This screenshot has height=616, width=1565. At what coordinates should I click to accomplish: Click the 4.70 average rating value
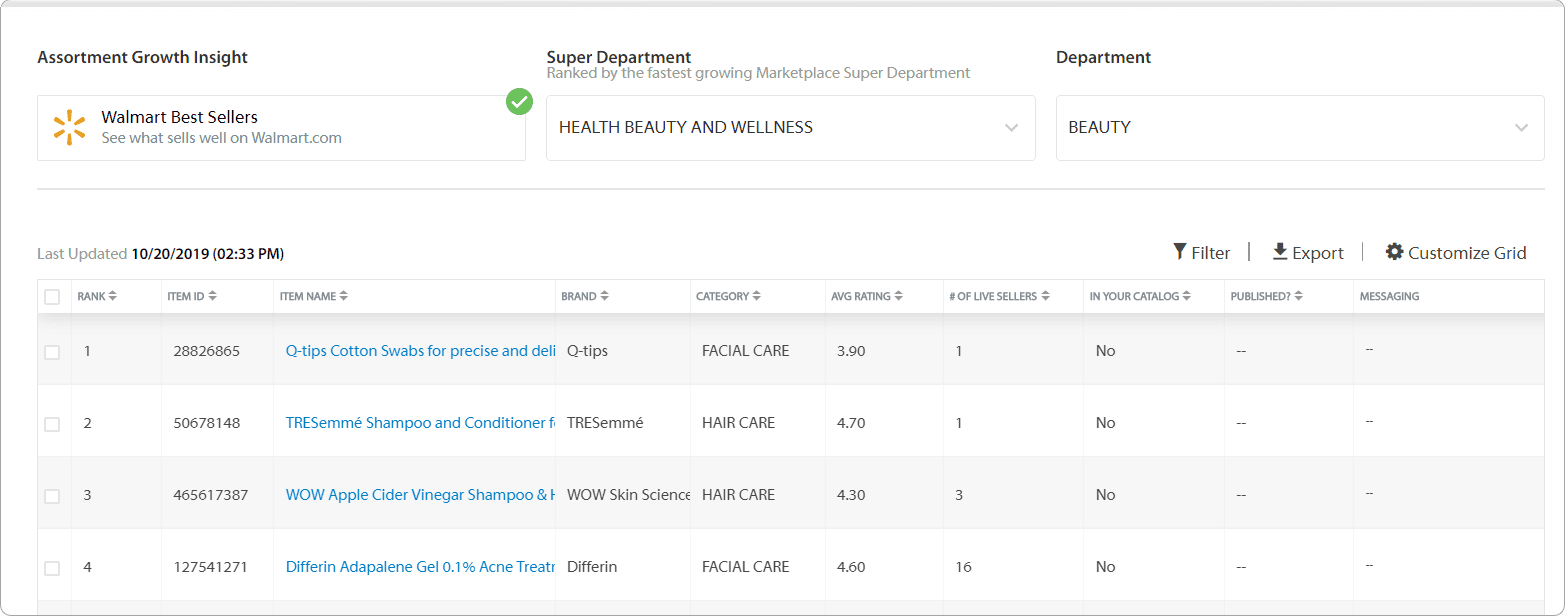click(851, 423)
